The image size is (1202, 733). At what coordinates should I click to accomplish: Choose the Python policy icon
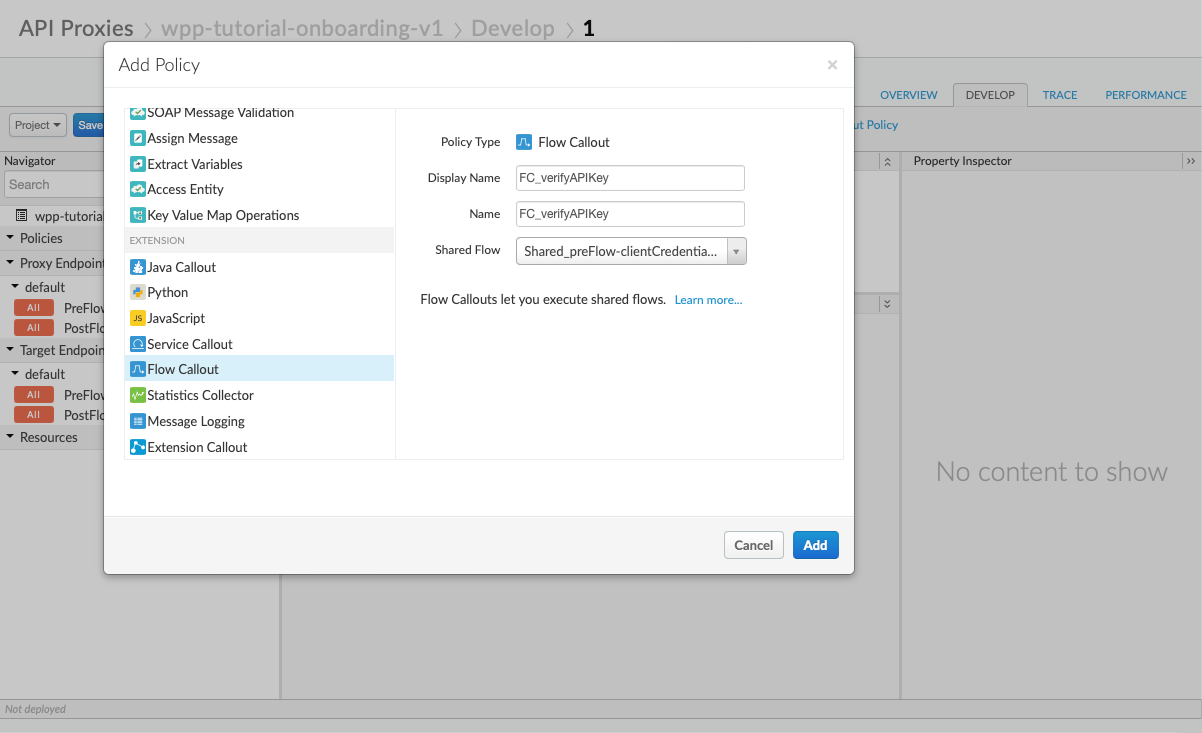138,293
